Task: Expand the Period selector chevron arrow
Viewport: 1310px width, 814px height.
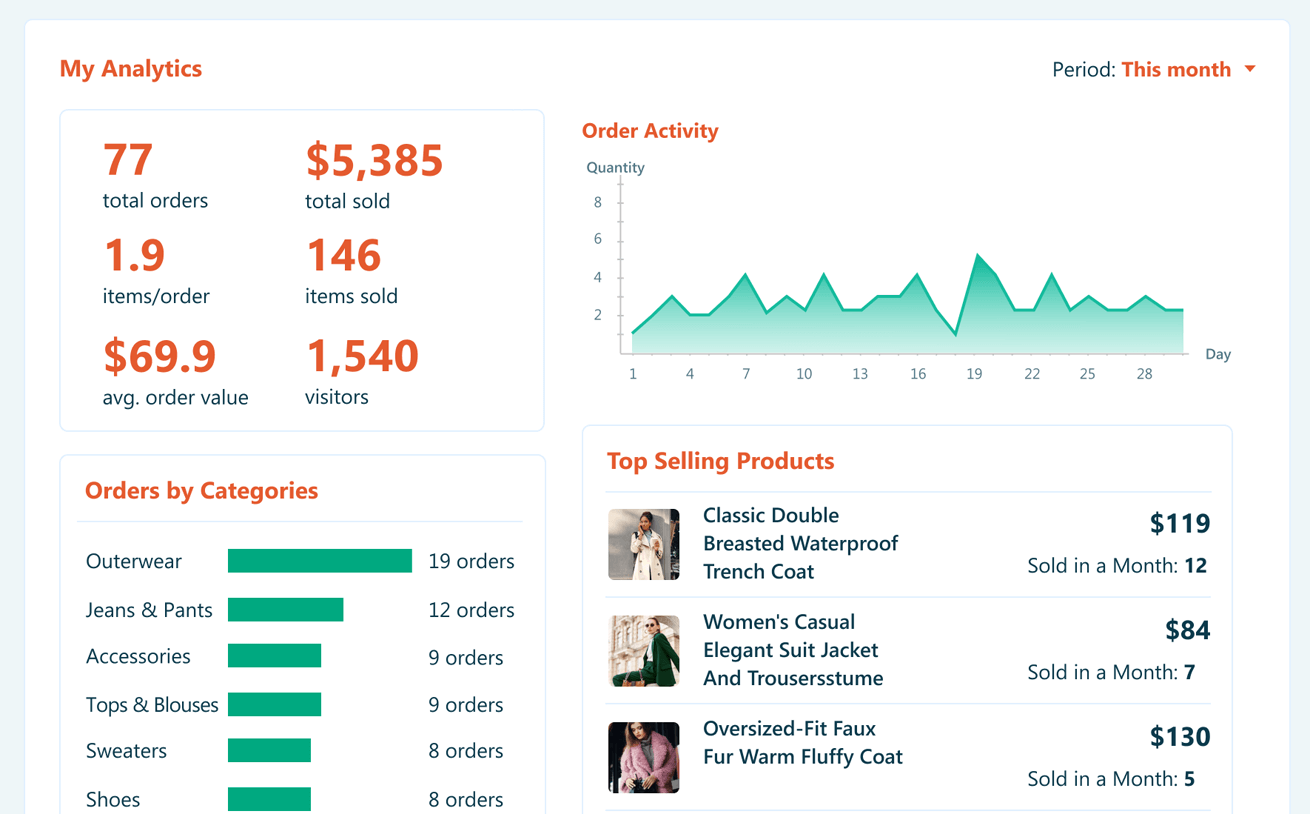Action: 1250,69
